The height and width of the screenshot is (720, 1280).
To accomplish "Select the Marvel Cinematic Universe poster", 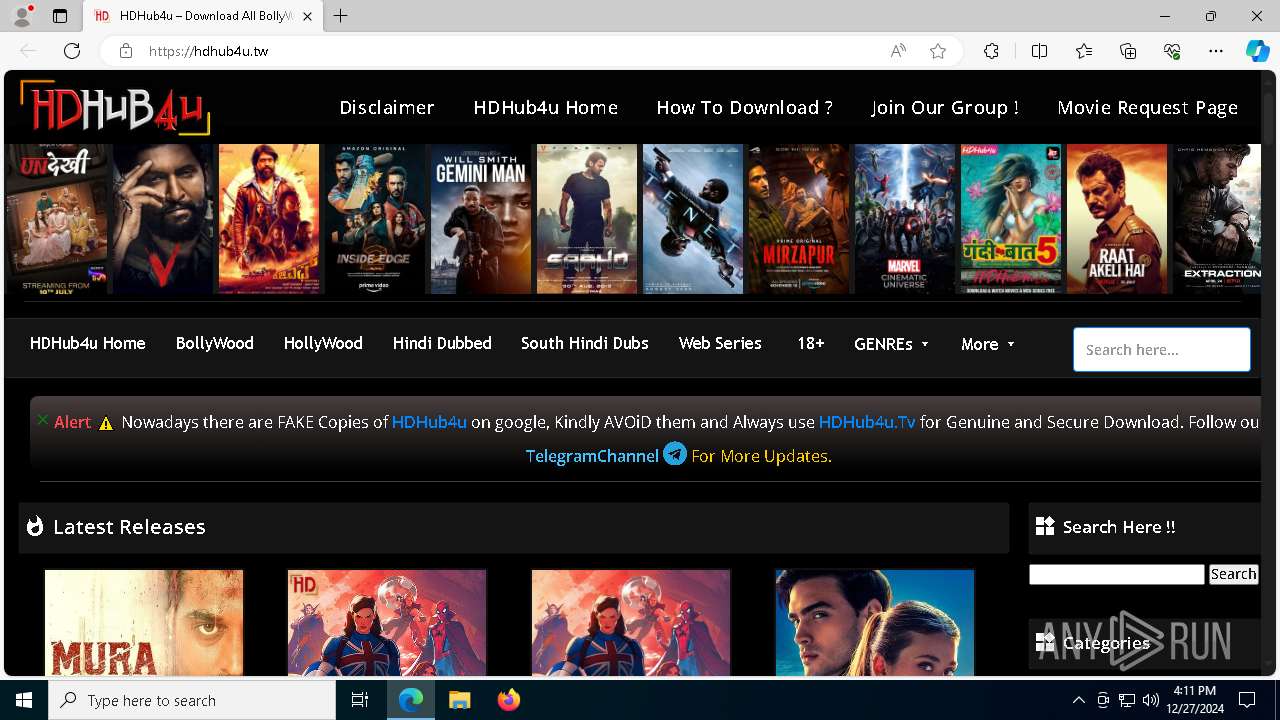I will (x=905, y=219).
